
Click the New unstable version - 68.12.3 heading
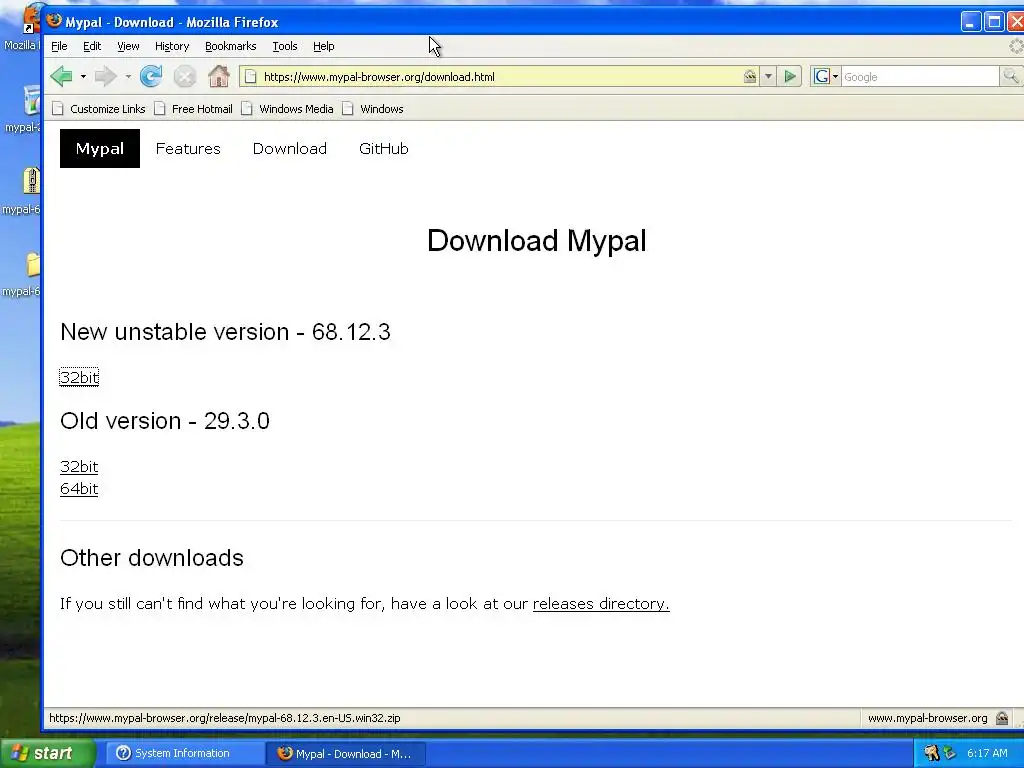(x=225, y=332)
